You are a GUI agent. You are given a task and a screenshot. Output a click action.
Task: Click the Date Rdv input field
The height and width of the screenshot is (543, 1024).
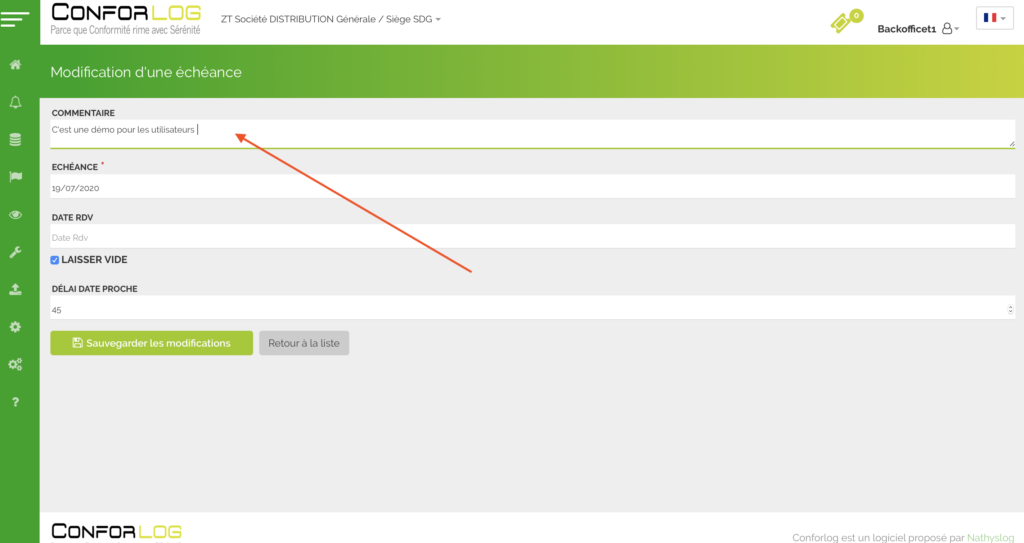tap(530, 237)
